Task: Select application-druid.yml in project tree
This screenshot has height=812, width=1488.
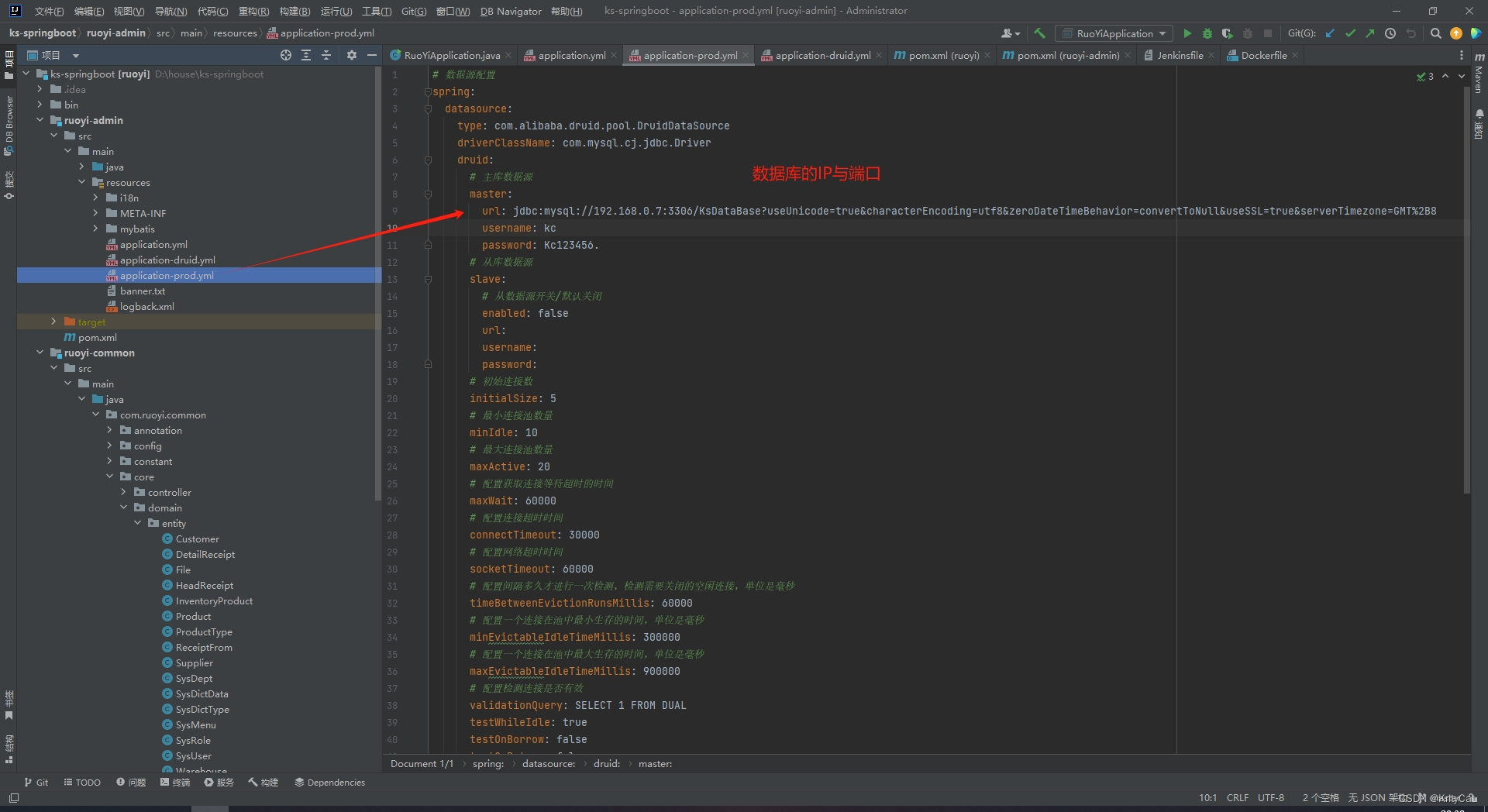Action: pyautogui.click(x=167, y=260)
